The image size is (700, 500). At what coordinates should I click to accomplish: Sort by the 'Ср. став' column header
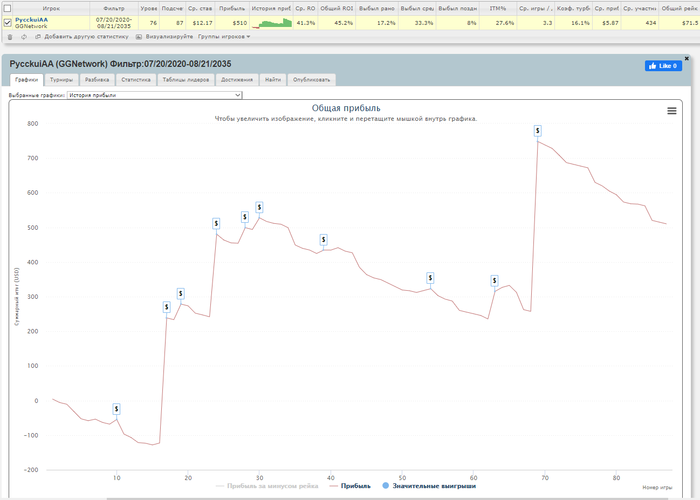pos(200,8)
